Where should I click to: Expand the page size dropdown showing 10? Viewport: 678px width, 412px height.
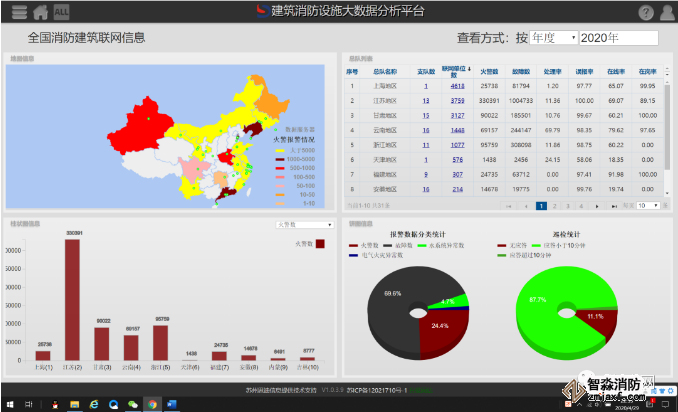647,205
